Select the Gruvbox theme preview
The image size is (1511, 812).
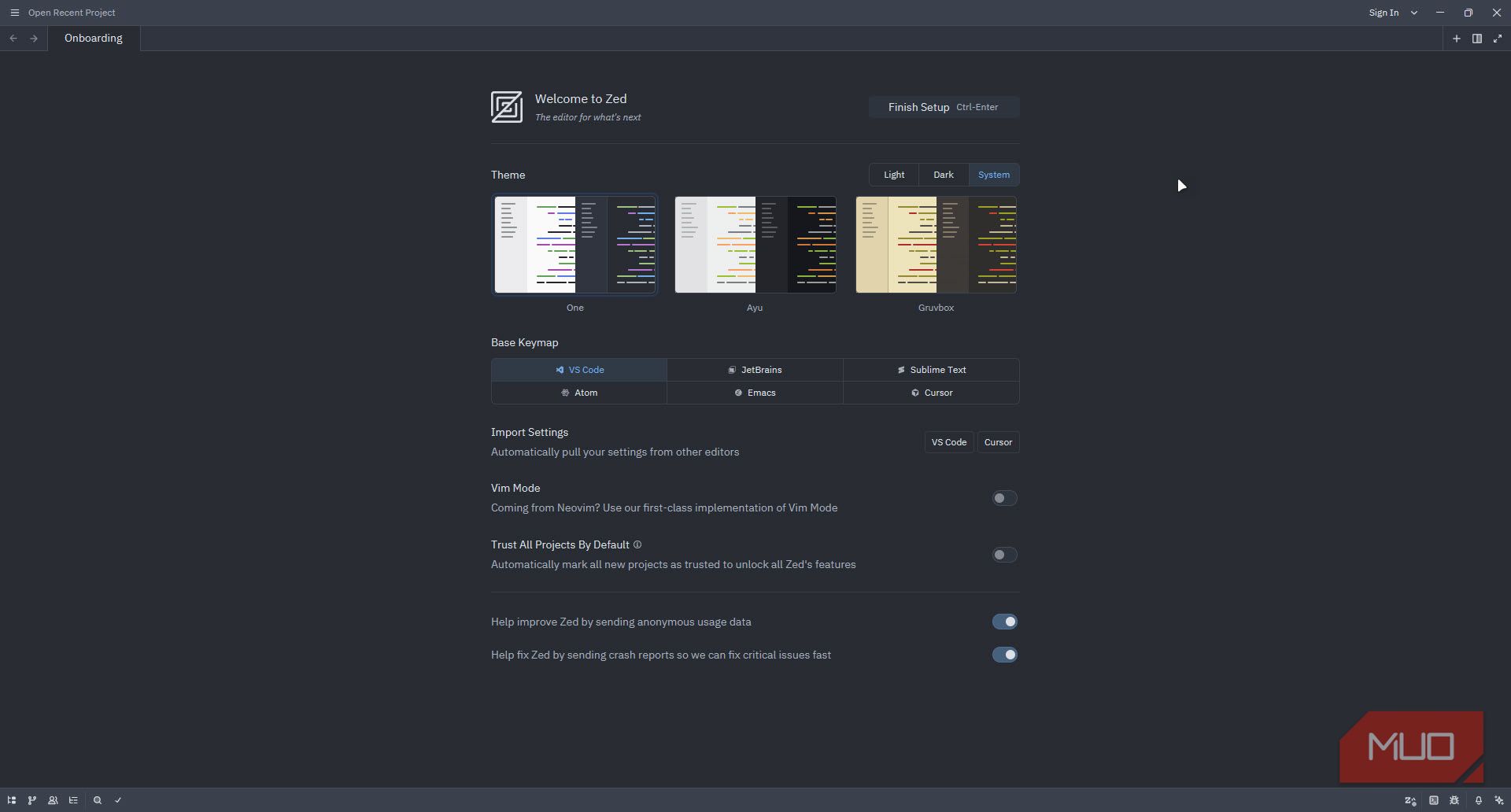click(937, 245)
